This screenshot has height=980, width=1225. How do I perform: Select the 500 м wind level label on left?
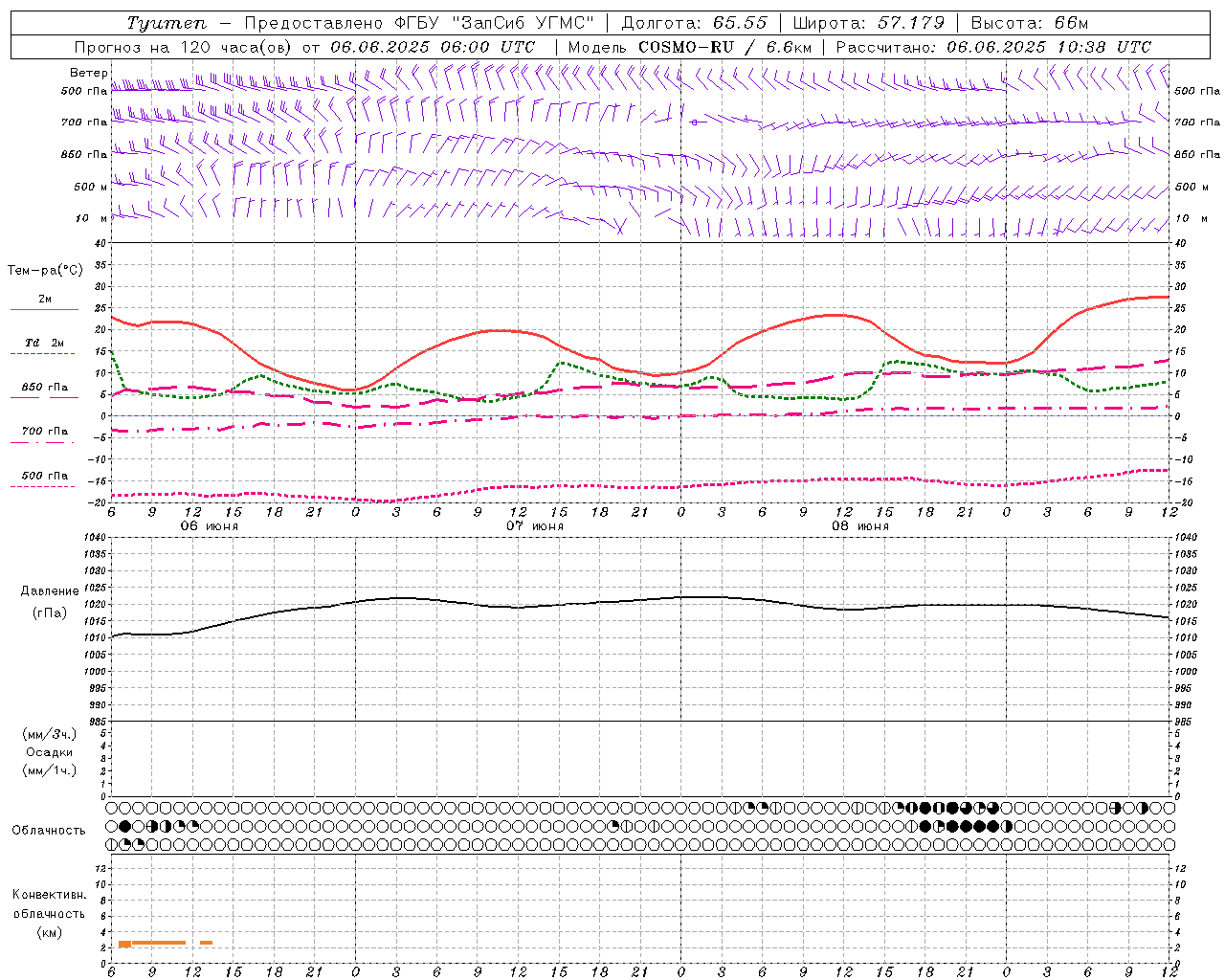click(91, 187)
